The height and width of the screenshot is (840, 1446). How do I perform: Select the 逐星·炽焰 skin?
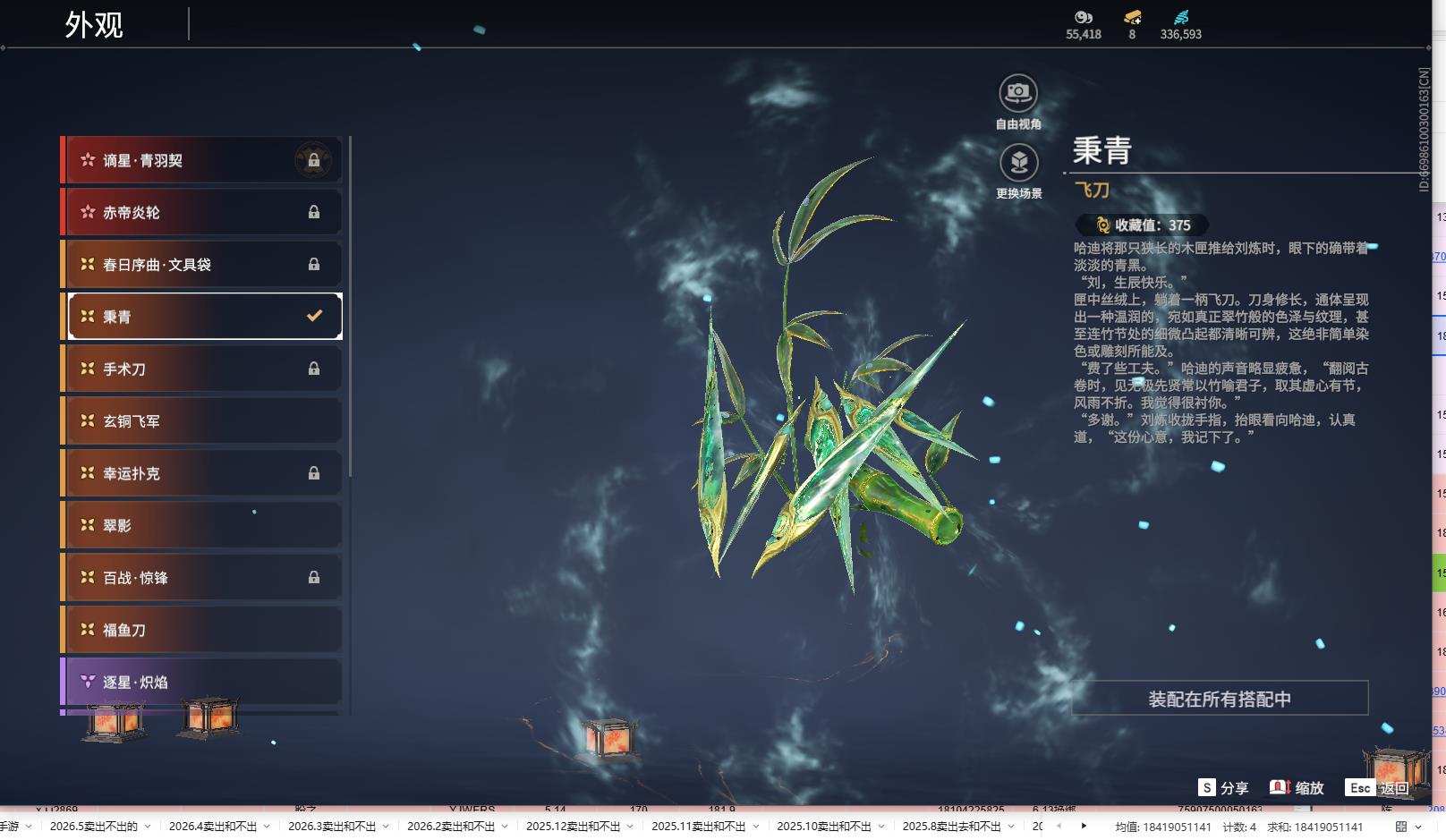click(x=201, y=682)
